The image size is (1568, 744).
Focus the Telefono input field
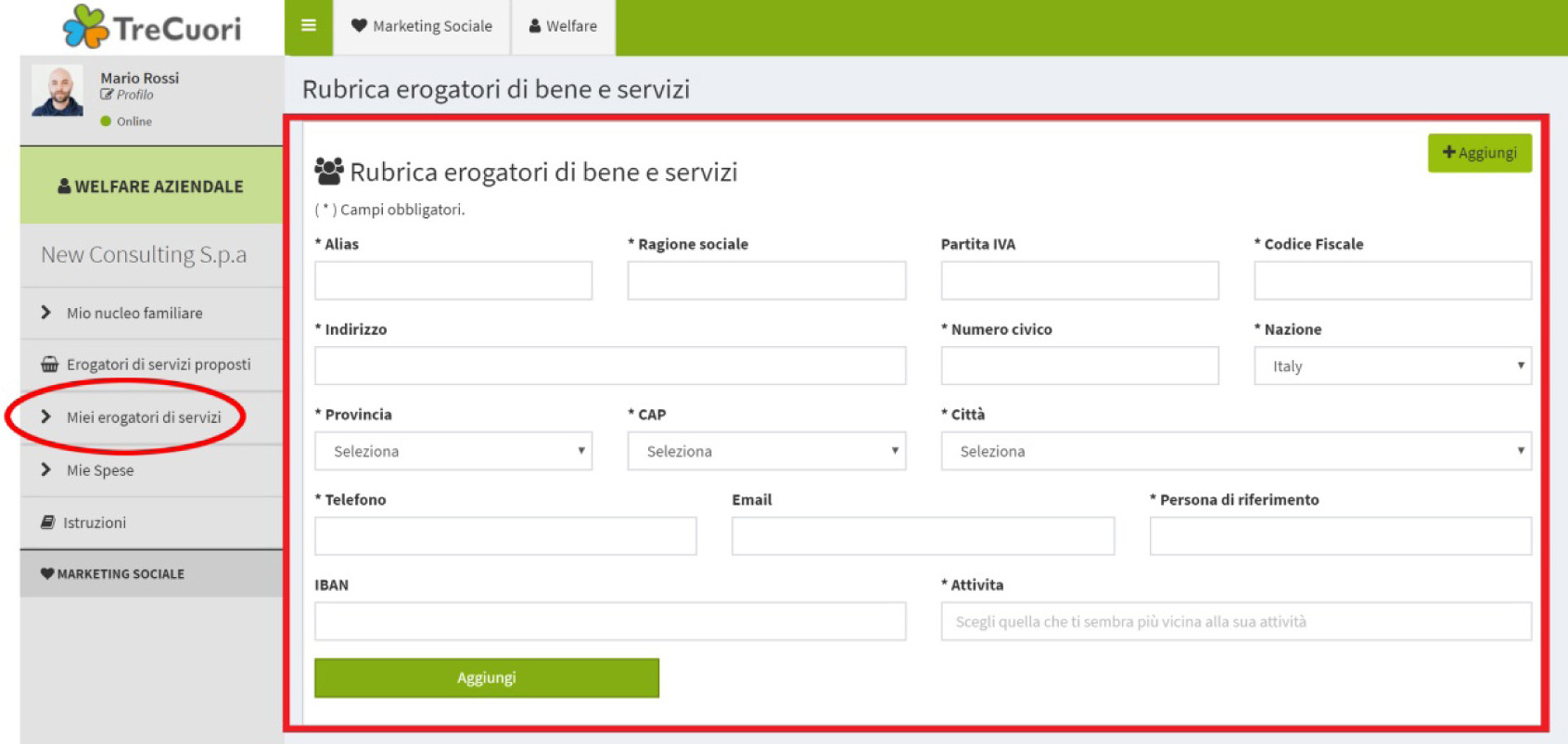click(x=505, y=536)
